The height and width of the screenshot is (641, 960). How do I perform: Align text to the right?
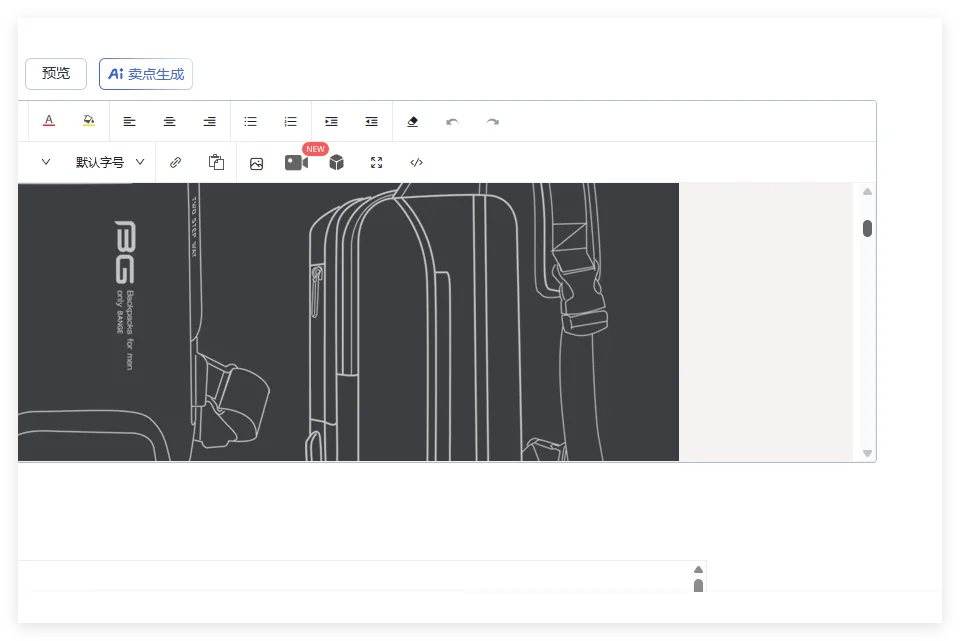tap(209, 121)
